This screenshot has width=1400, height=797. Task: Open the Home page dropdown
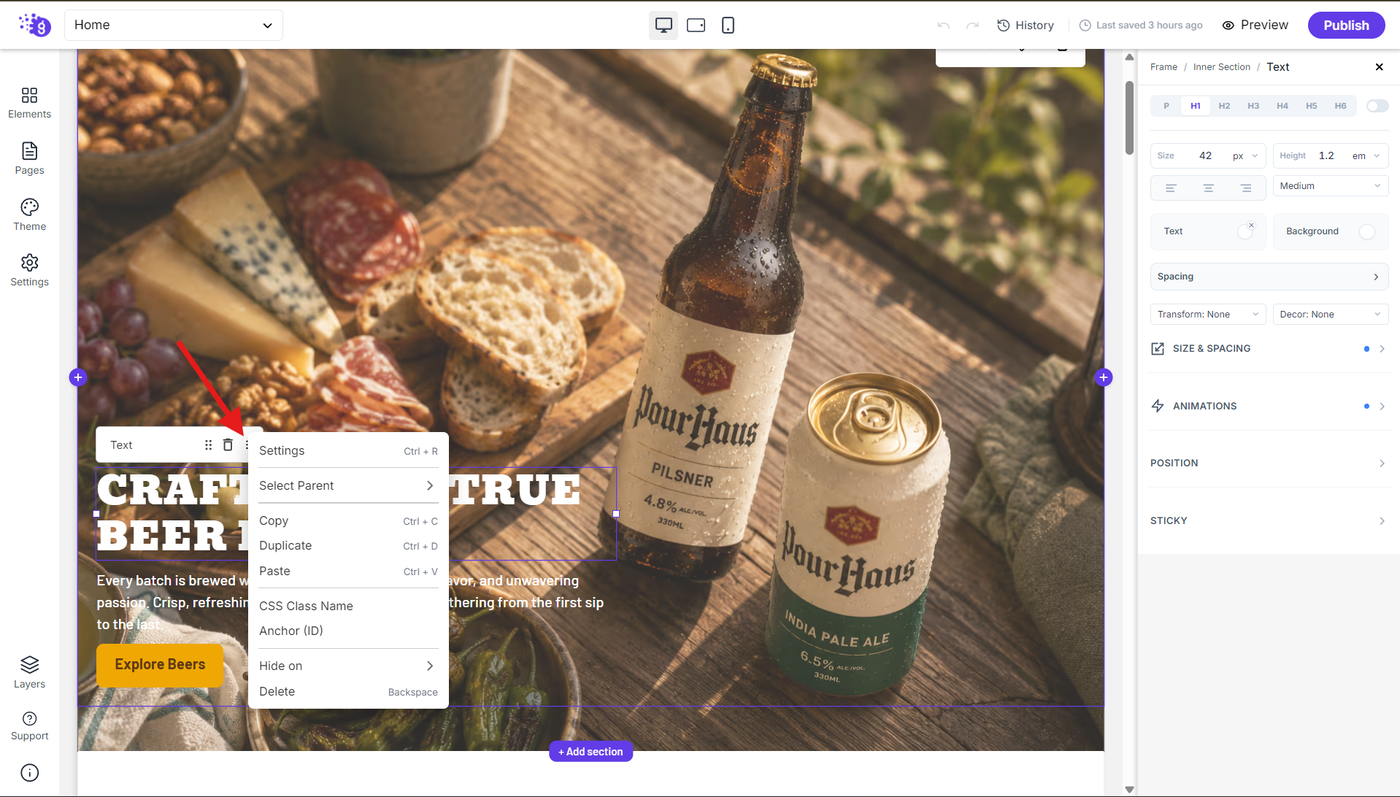click(x=173, y=25)
